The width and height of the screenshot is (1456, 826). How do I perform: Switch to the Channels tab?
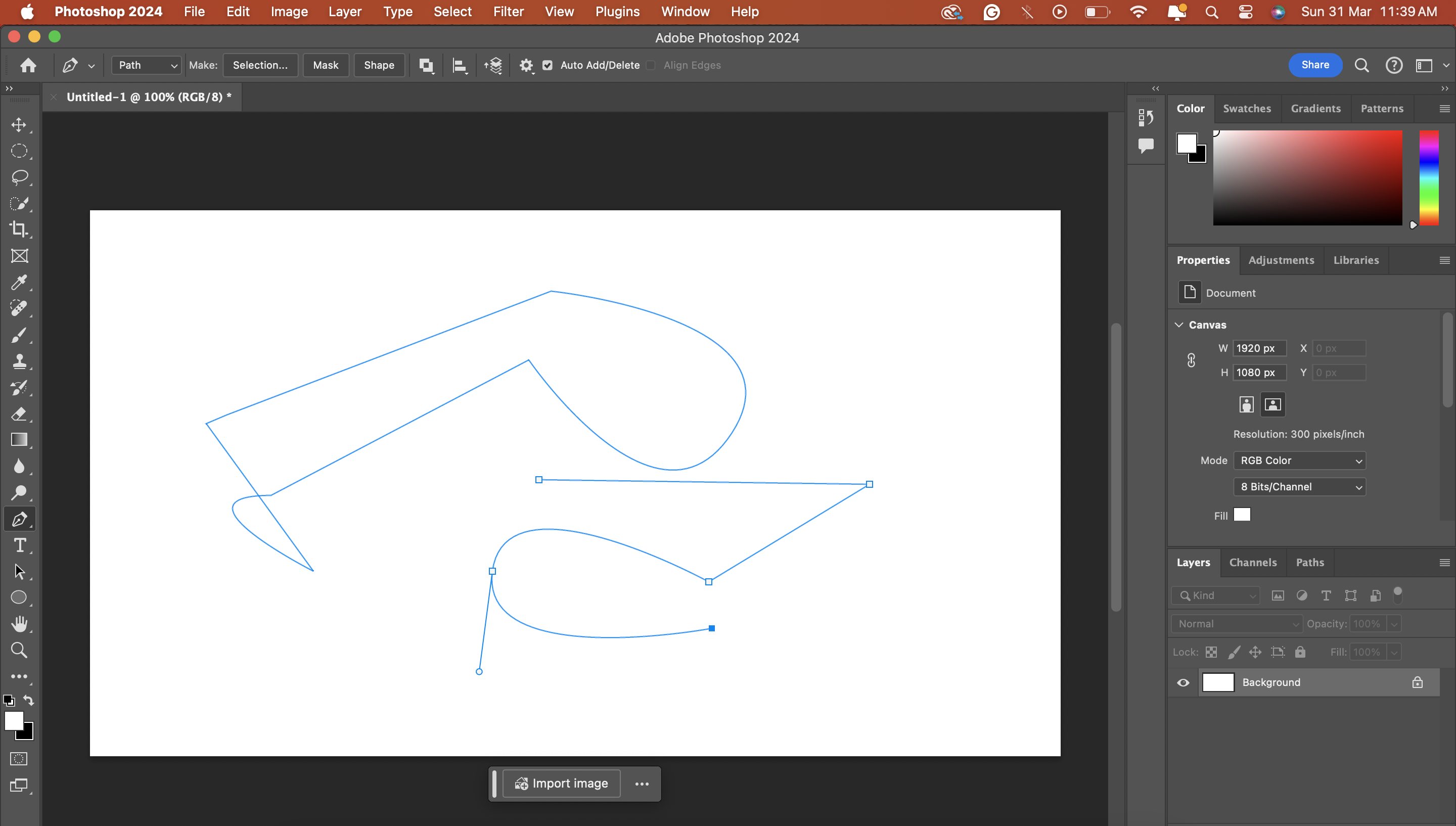click(x=1253, y=562)
